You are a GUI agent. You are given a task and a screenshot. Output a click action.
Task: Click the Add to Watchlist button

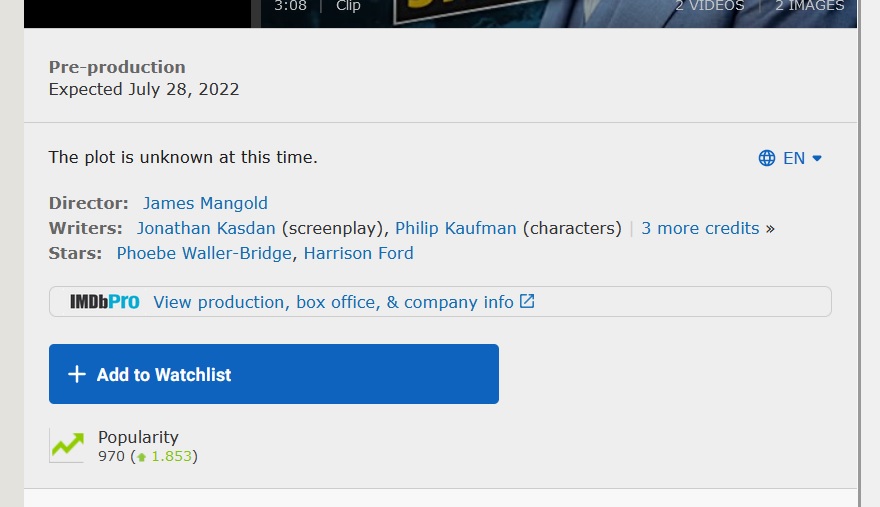274,374
